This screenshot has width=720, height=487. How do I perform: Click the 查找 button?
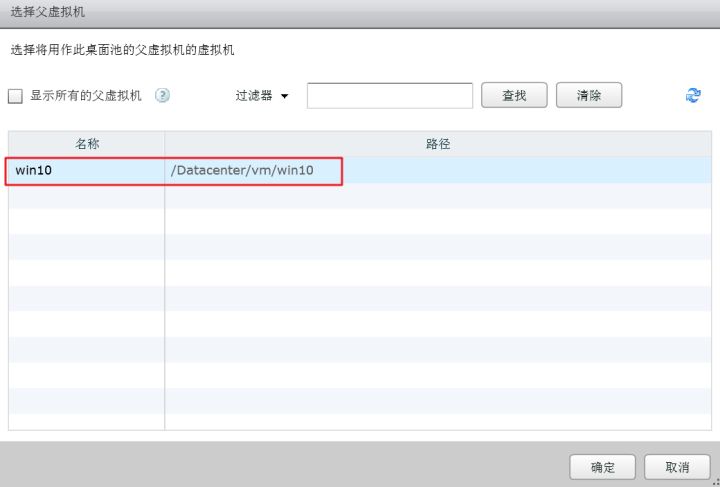[514, 95]
